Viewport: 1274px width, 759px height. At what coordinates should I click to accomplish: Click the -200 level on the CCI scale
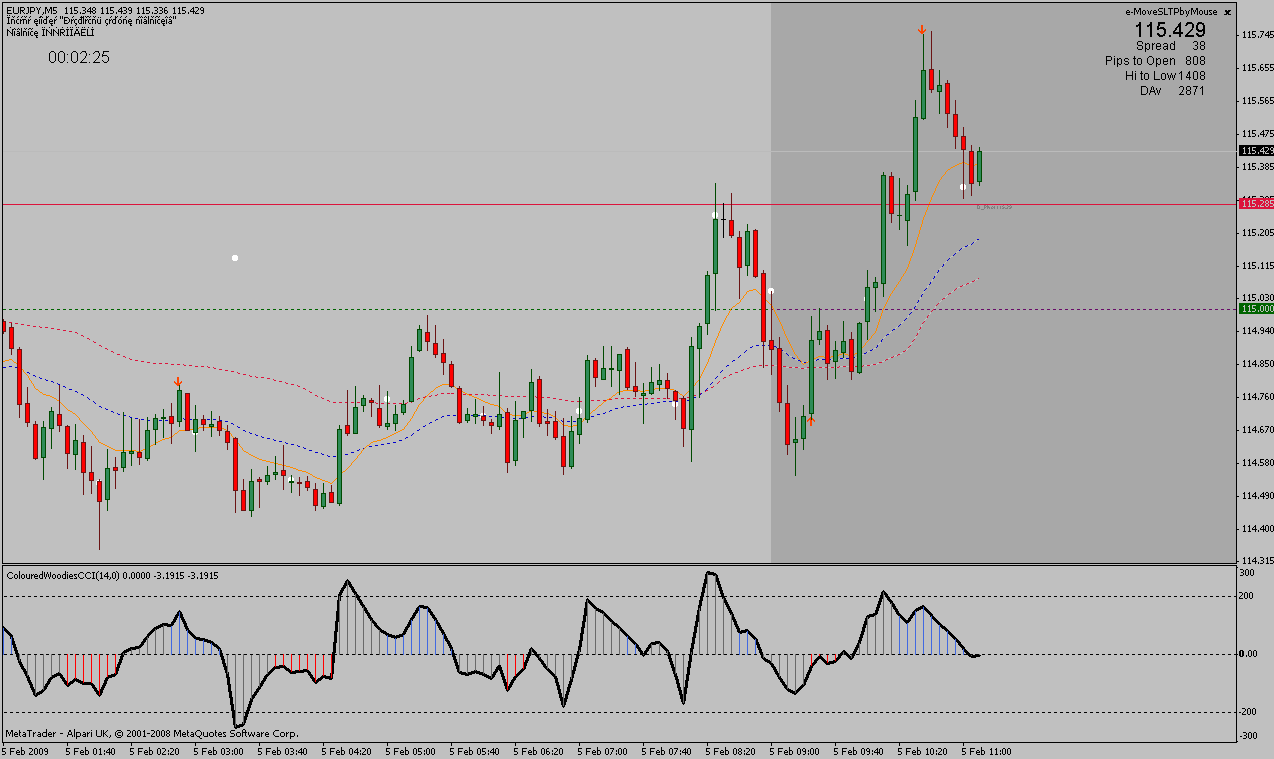(x=1249, y=712)
